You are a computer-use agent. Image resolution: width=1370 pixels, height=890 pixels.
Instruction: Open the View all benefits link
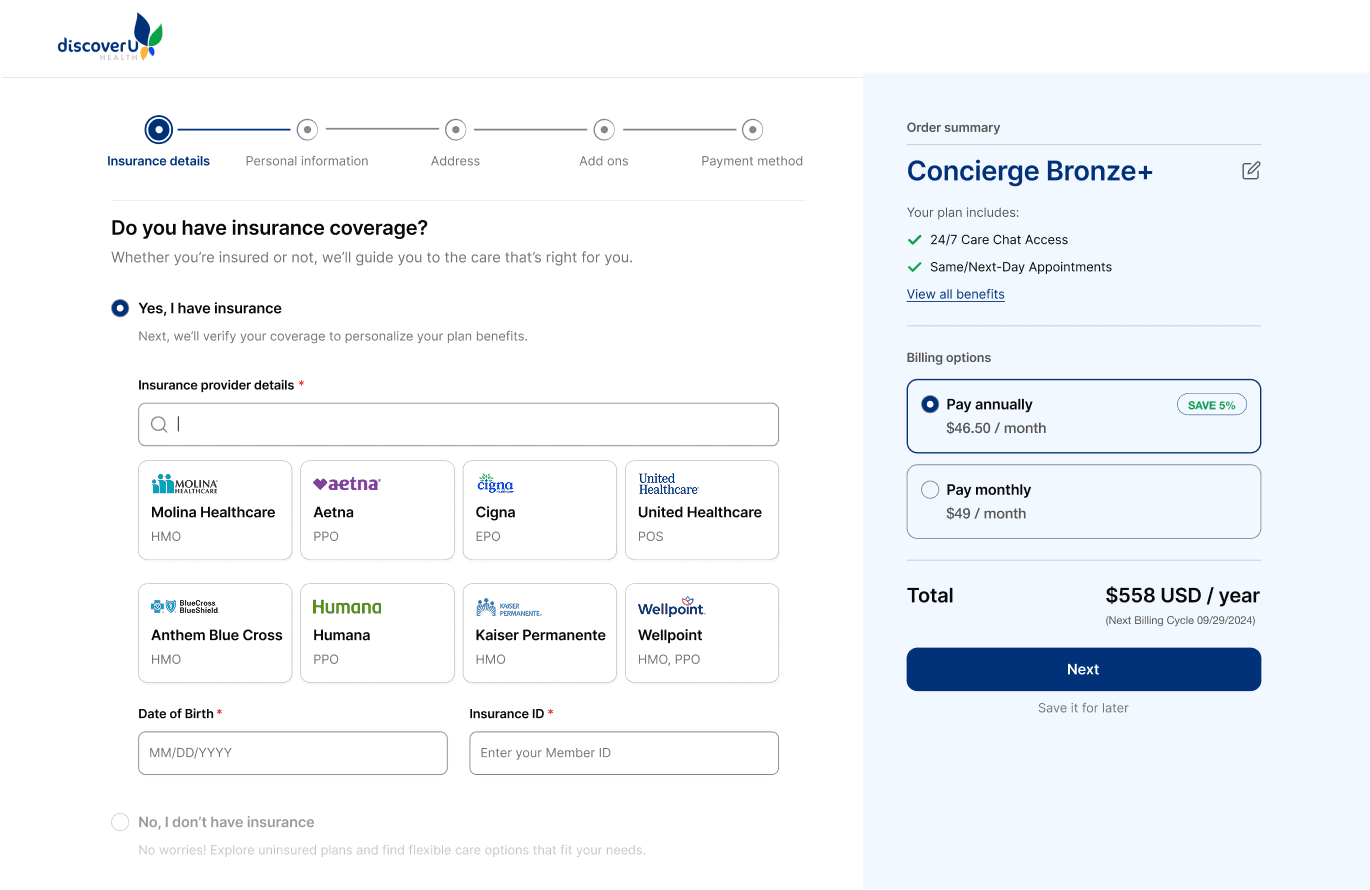(x=955, y=294)
